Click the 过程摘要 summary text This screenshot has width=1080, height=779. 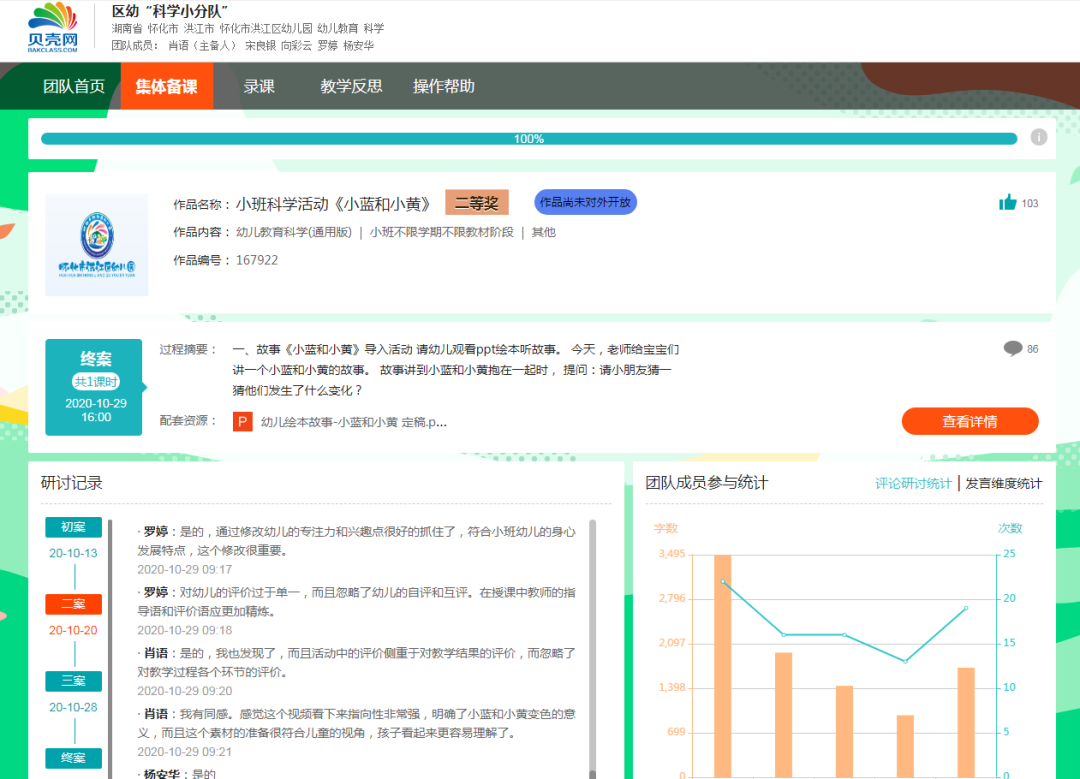click(456, 370)
